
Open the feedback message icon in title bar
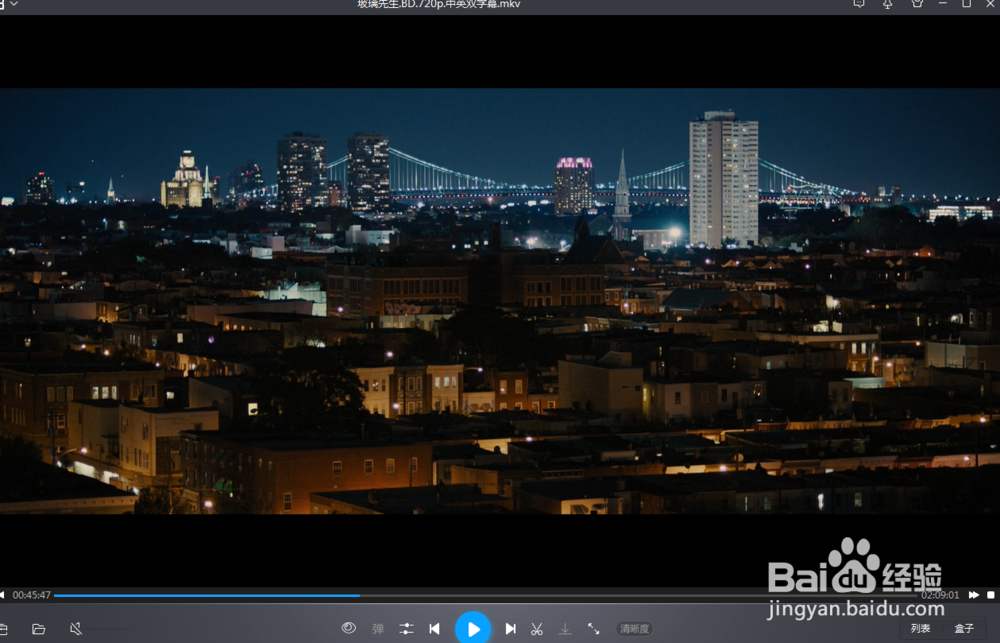click(x=859, y=4)
